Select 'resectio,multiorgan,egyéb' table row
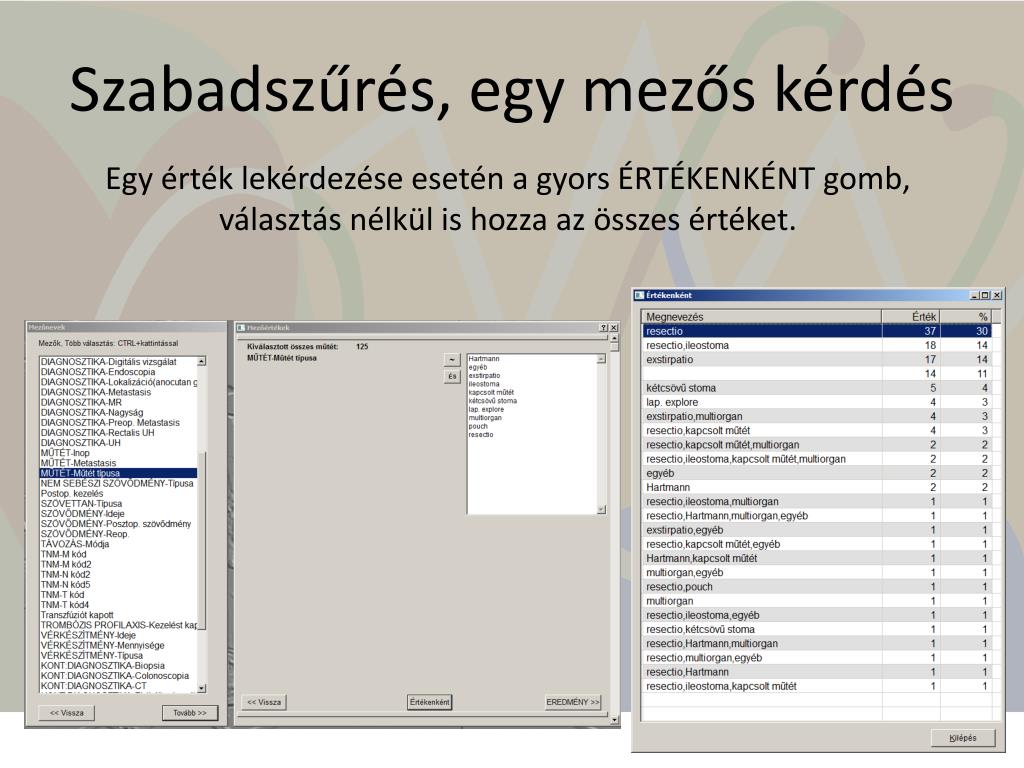The image size is (1024, 768). 817,658
